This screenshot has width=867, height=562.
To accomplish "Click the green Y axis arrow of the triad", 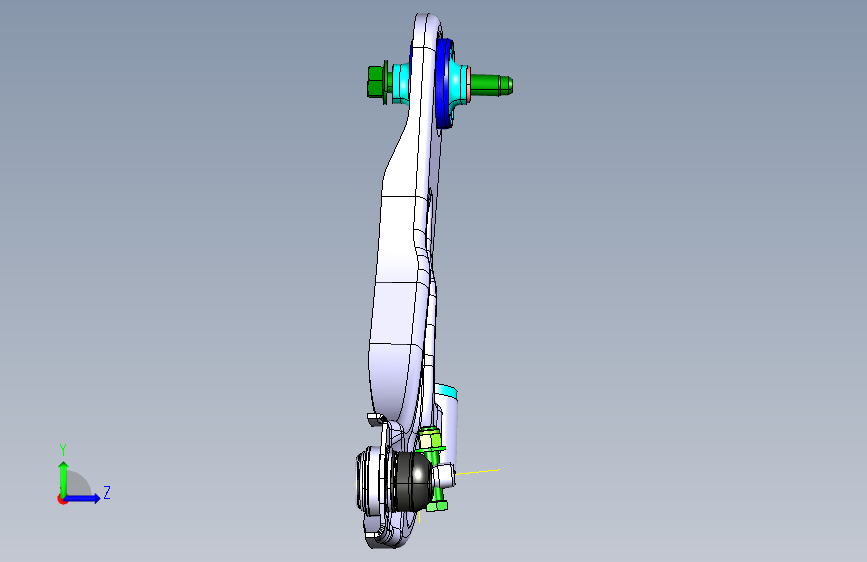I will 63,478.
